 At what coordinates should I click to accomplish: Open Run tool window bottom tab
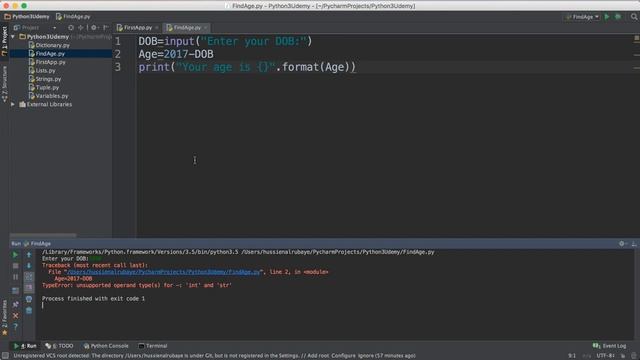(x=25, y=346)
